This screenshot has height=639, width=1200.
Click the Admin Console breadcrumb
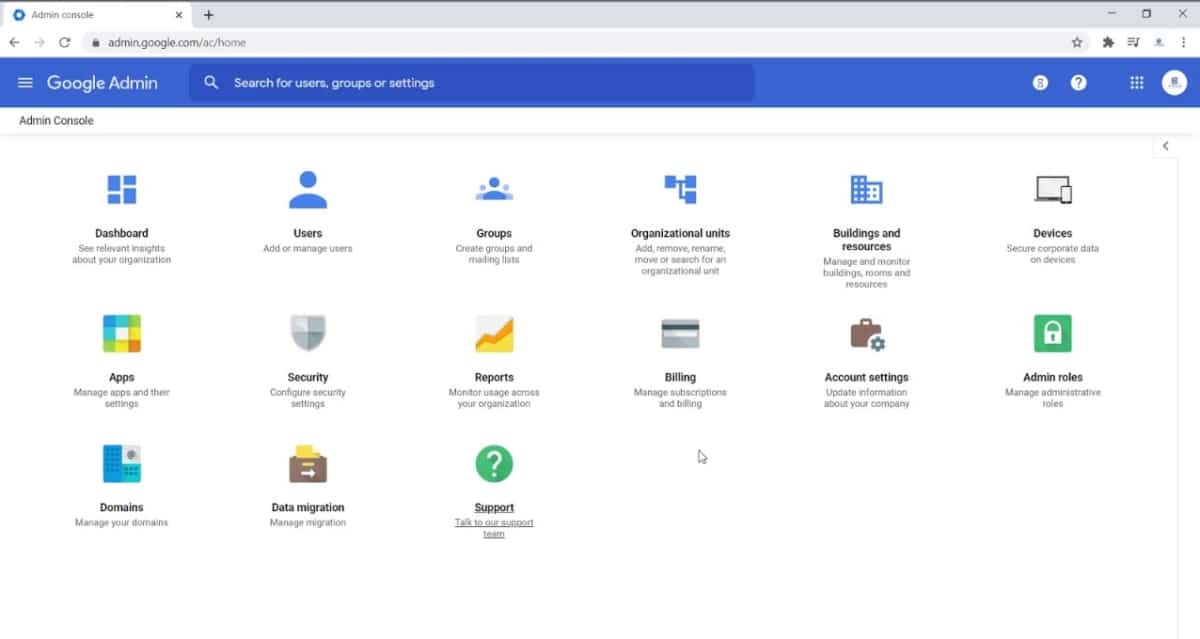tap(56, 120)
